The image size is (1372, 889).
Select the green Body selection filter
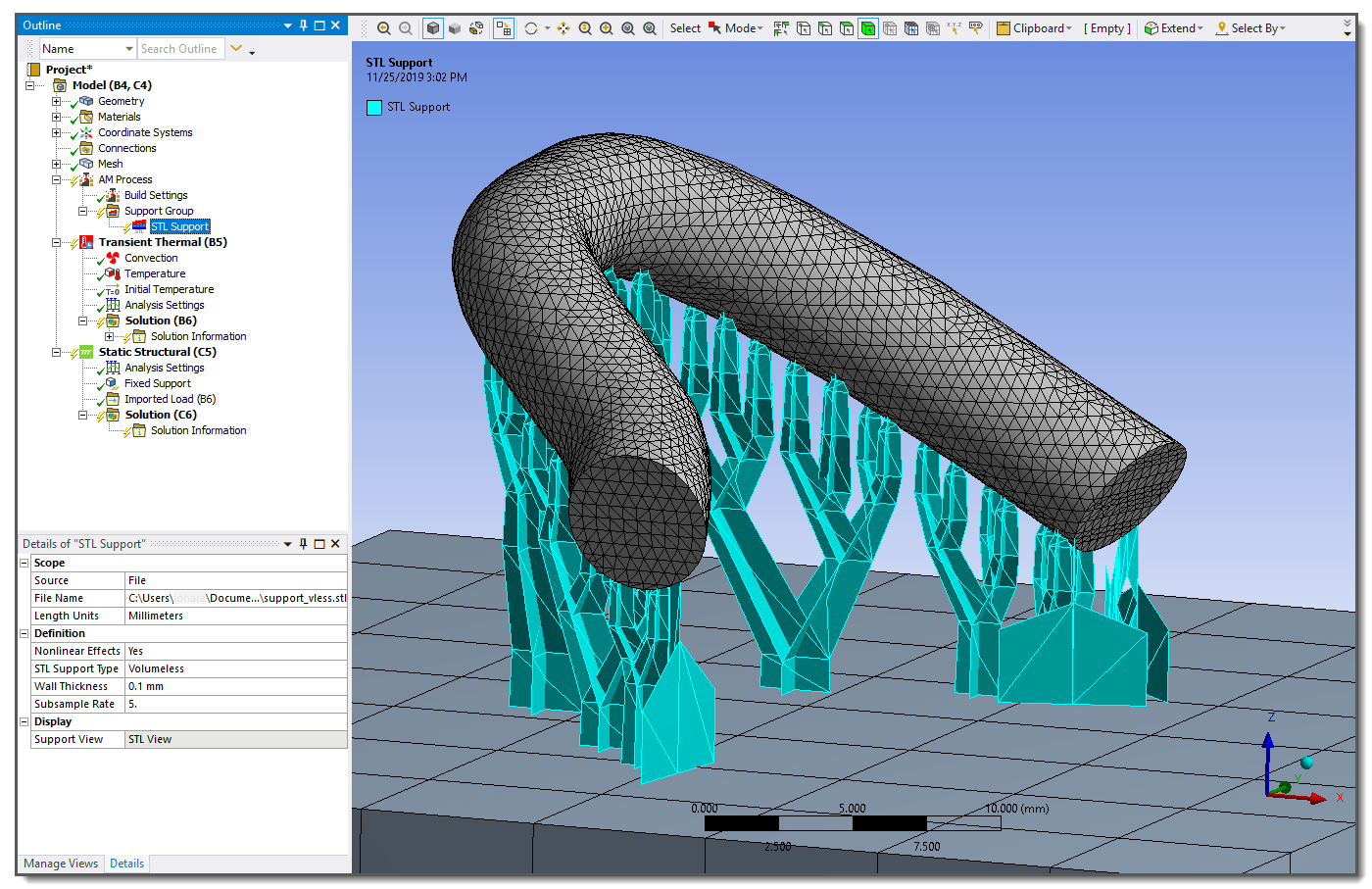tap(870, 27)
